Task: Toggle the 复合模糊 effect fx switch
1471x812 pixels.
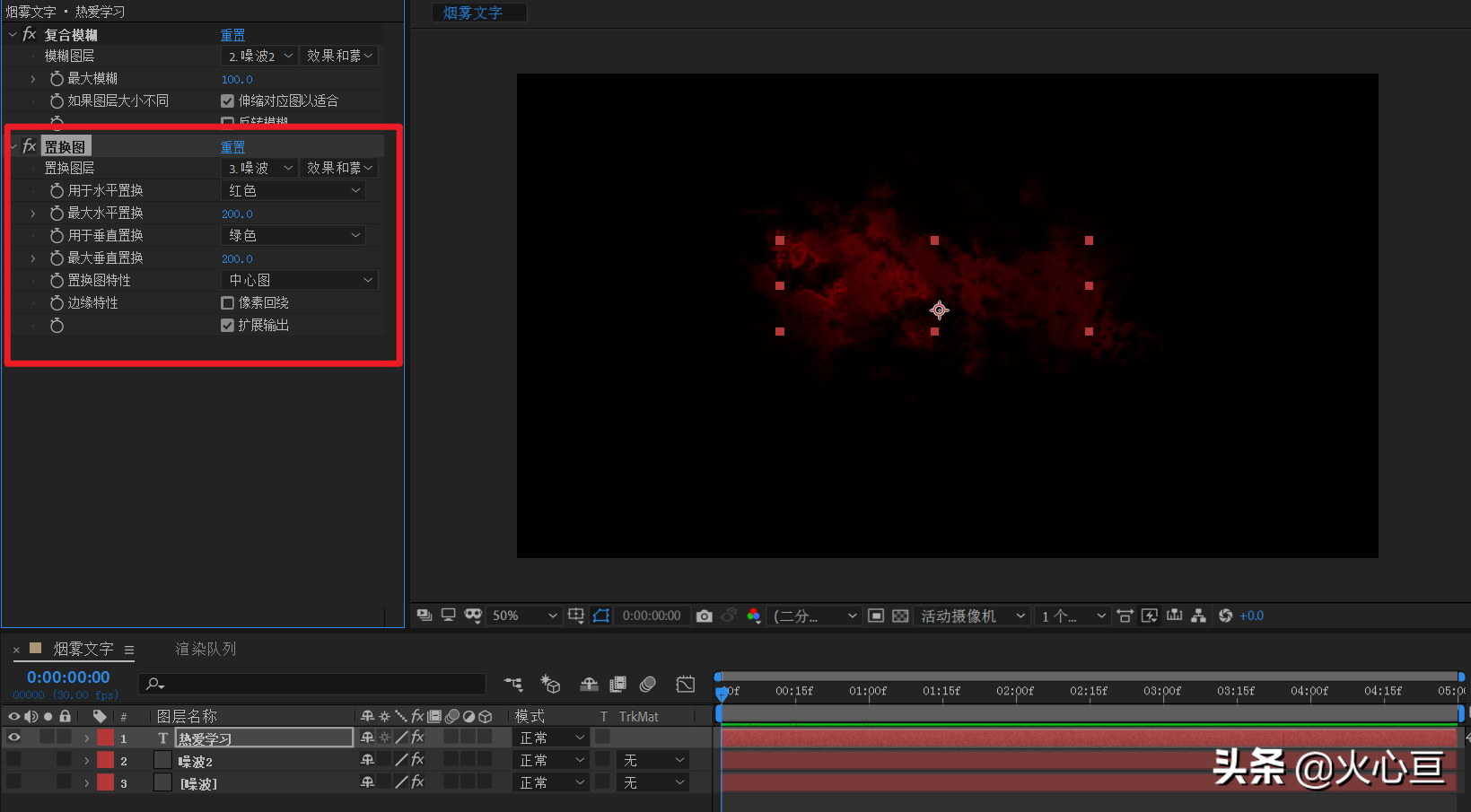Action: tap(30, 34)
